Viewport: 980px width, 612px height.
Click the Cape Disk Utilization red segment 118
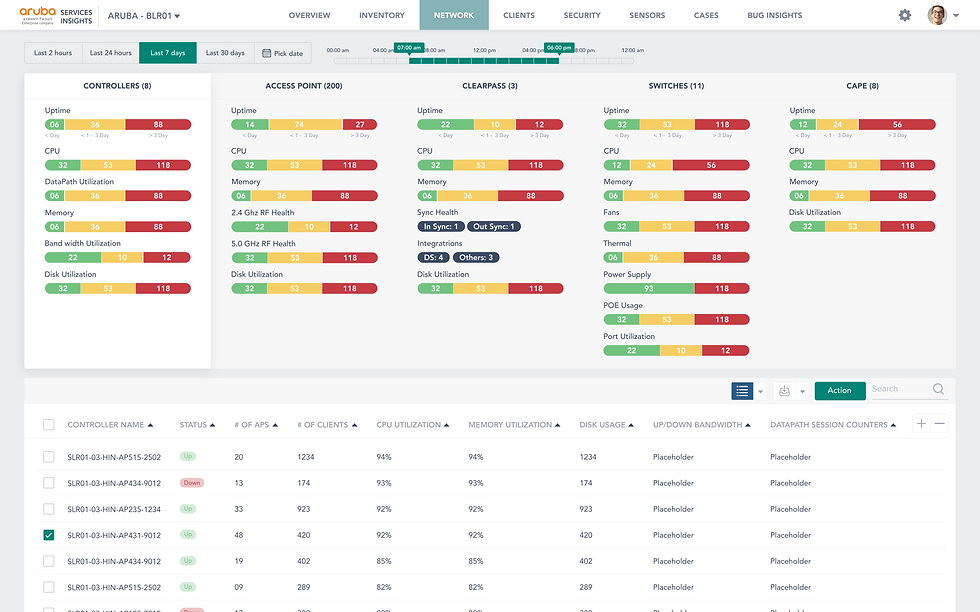pyautogui.click(x=908, y=226)
